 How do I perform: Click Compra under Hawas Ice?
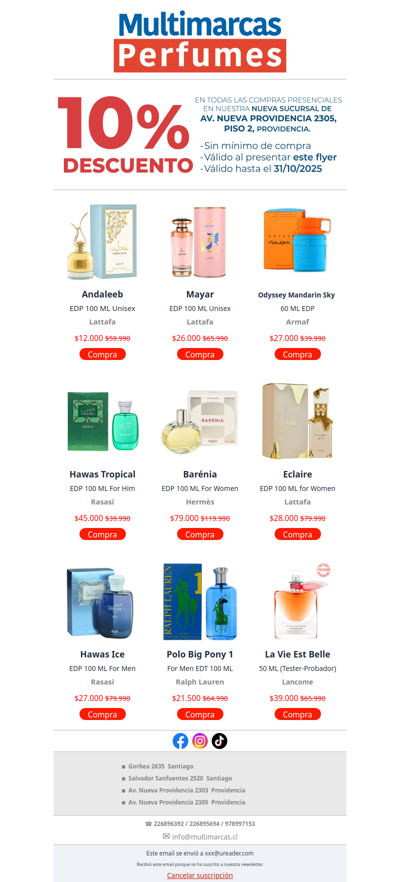[x=102, y=714]
